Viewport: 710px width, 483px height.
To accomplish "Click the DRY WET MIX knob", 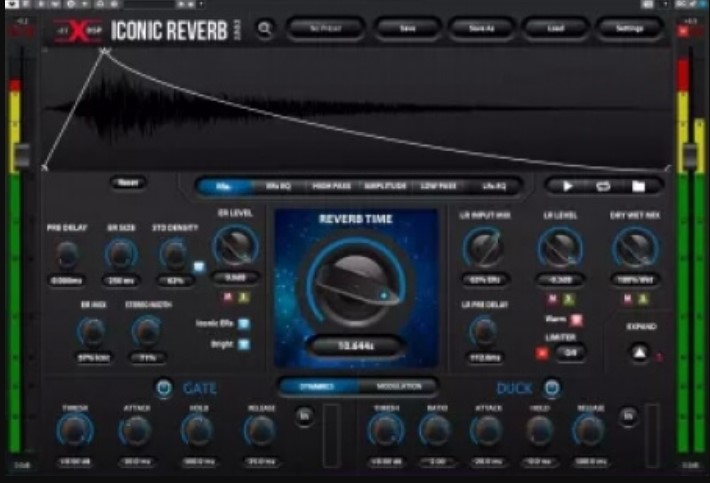I will (634, 249).
